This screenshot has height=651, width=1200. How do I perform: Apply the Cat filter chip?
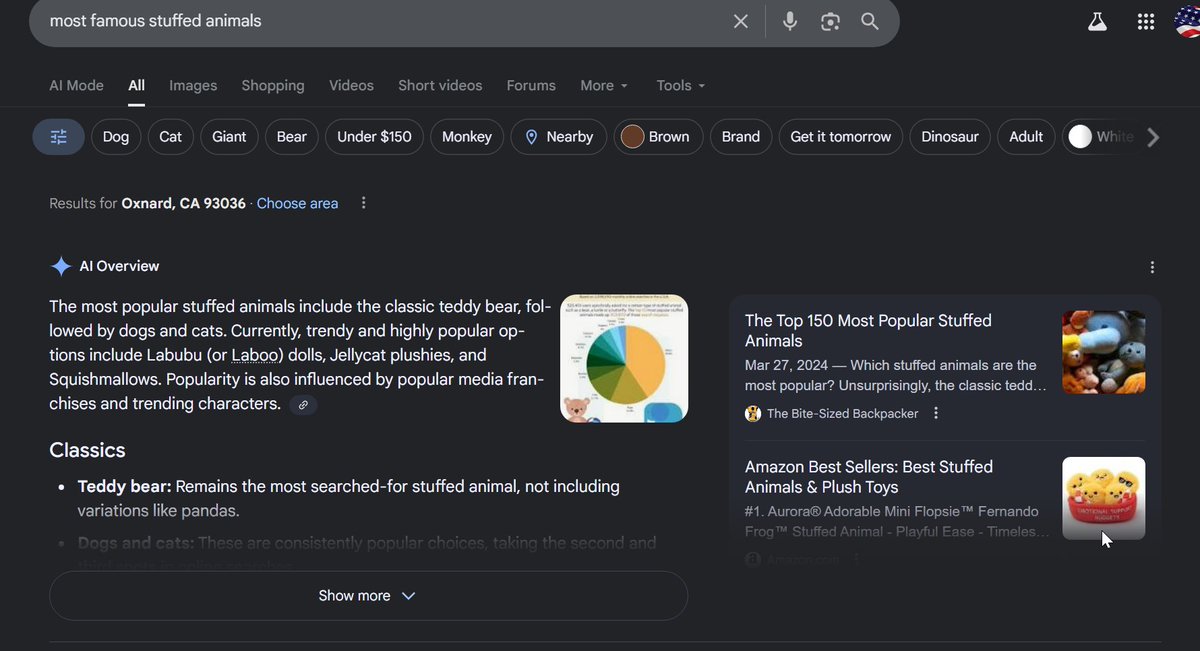171,137
